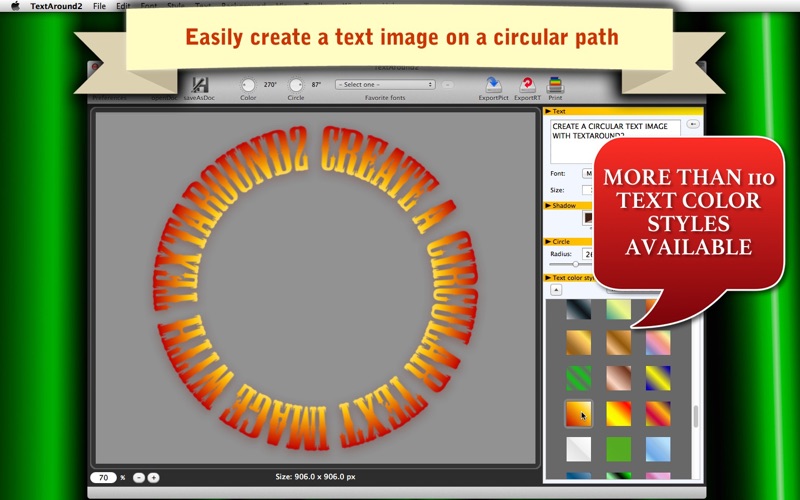800x500 pixels.
Task: Click the 'Radius:' label
Action: point(561,254)
